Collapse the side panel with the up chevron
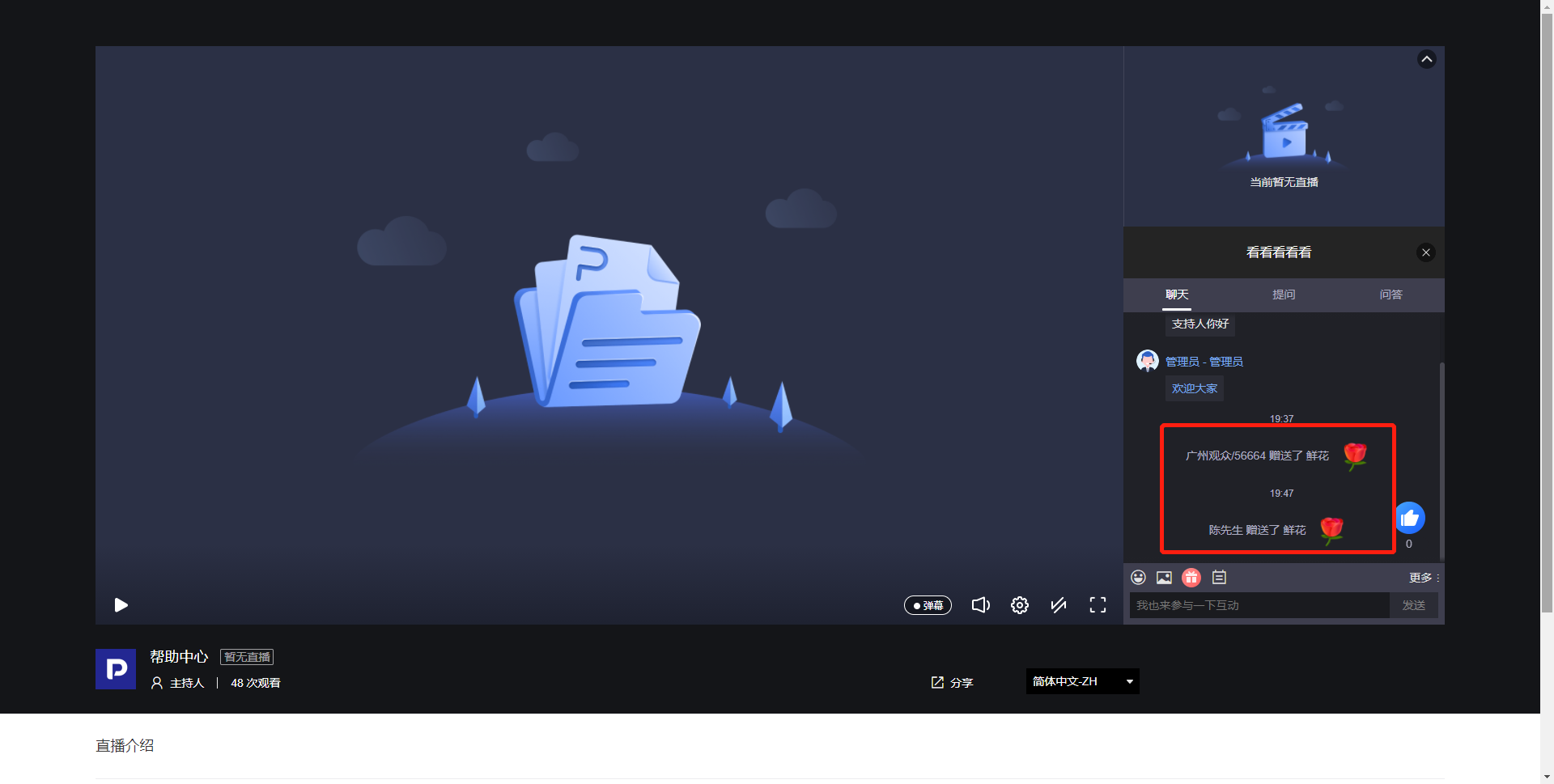The height and width of the screenshot is (784, 1554). click(x=1427, y=59)
